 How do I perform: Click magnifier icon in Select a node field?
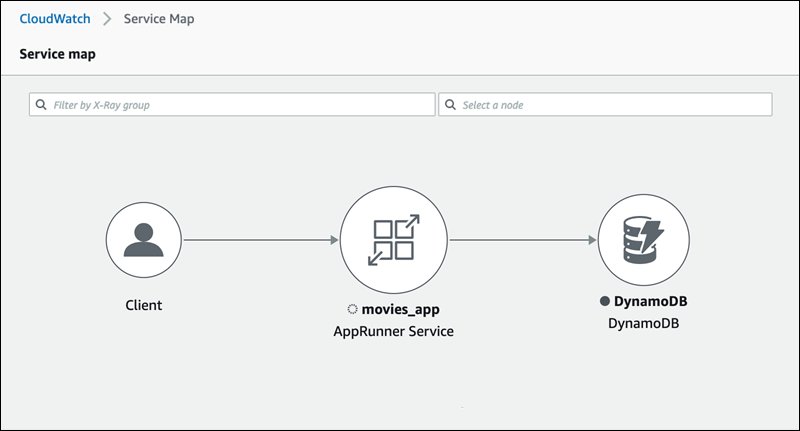450,105
